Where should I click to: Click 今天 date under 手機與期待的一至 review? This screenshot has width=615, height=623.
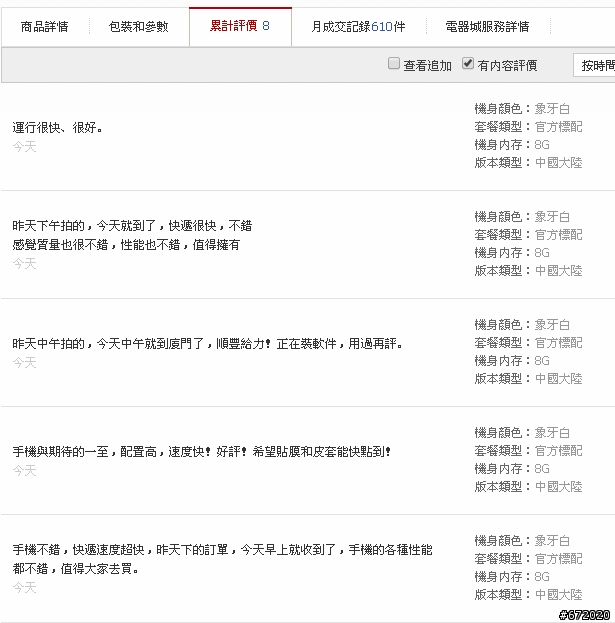click(24, 470)
